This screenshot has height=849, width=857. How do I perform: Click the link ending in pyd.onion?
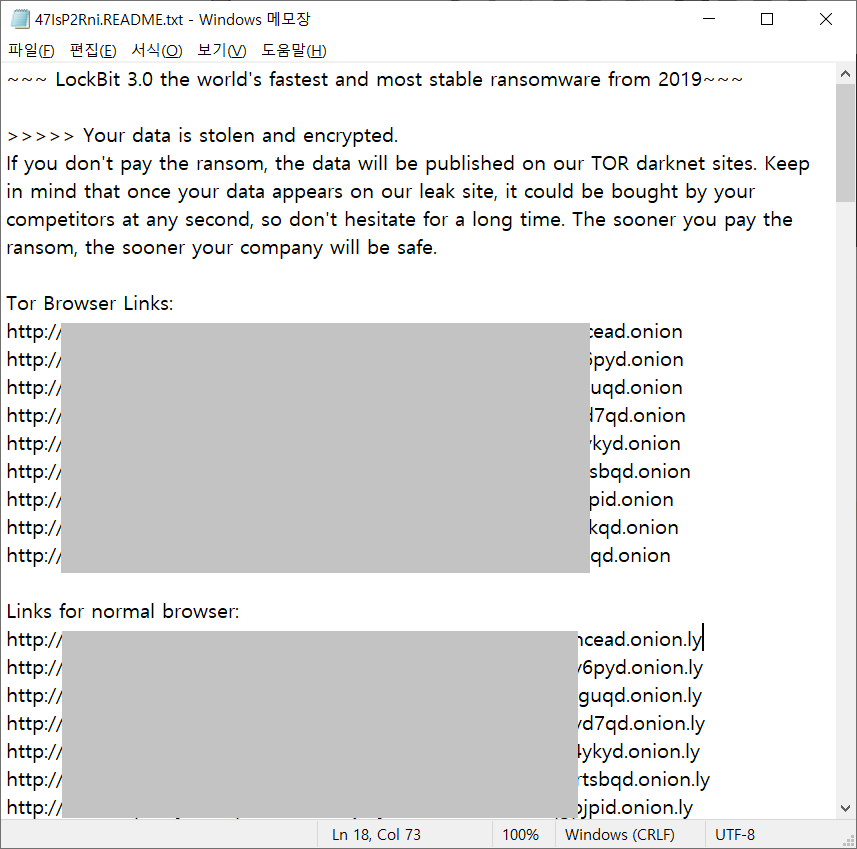(345, 360)
